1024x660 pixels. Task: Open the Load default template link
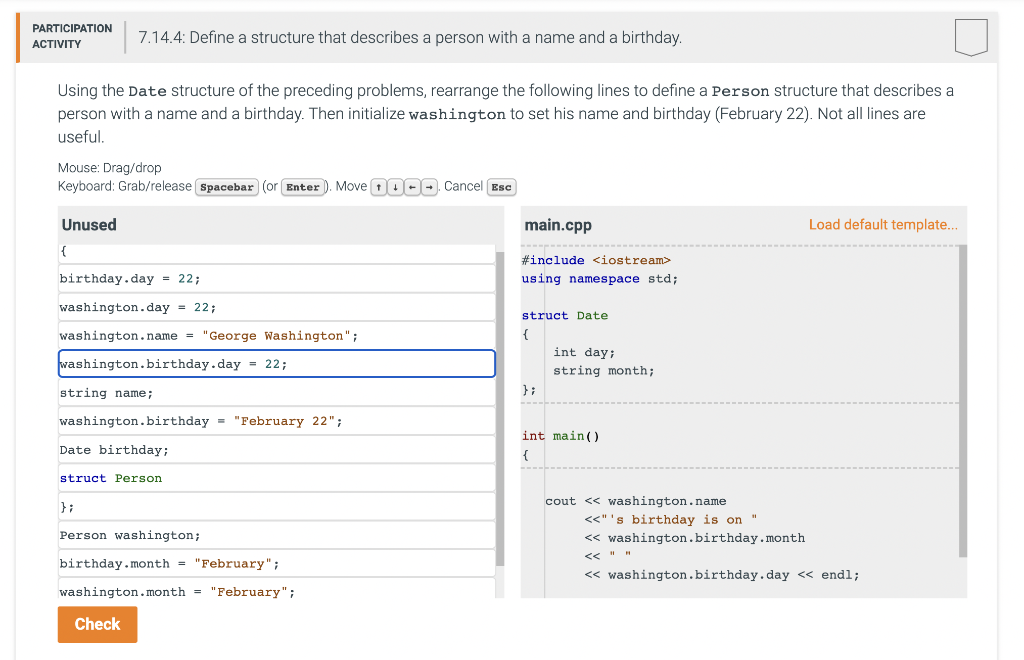point(883,225)
